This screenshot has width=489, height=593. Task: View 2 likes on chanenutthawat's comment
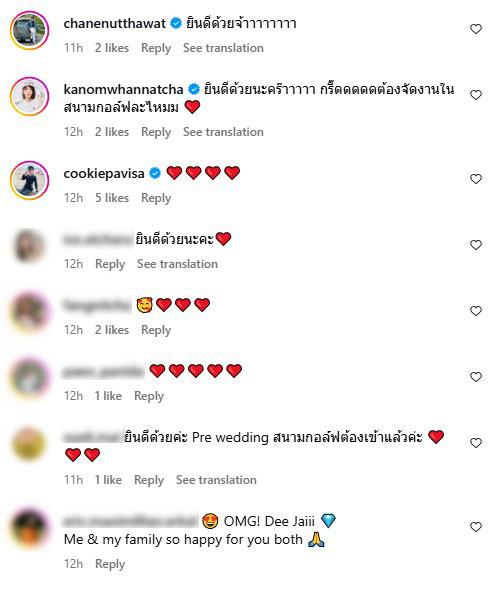click(x=112, y=48)
